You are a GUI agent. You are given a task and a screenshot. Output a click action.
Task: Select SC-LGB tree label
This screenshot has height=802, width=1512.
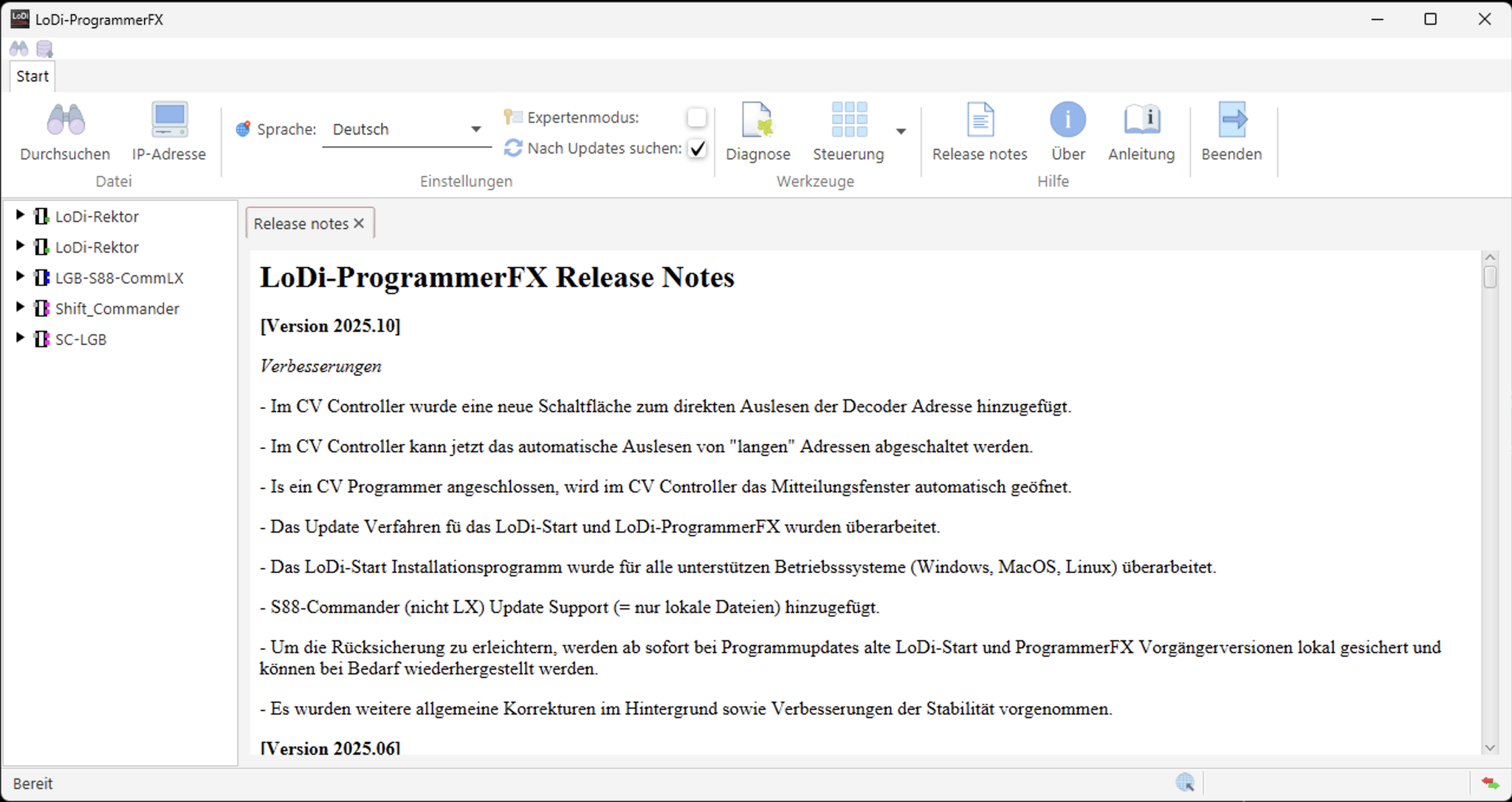point(81,340)
